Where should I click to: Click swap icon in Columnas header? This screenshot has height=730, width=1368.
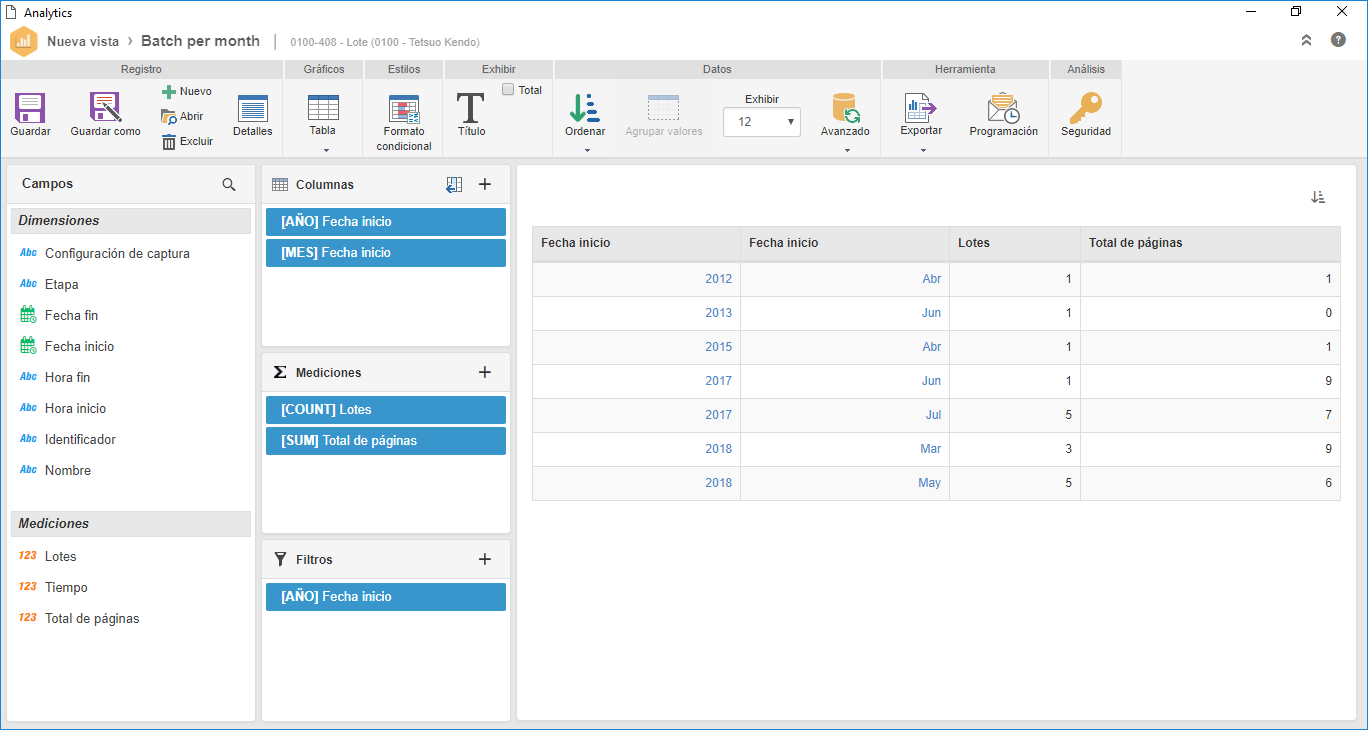(x=454, y=184)
